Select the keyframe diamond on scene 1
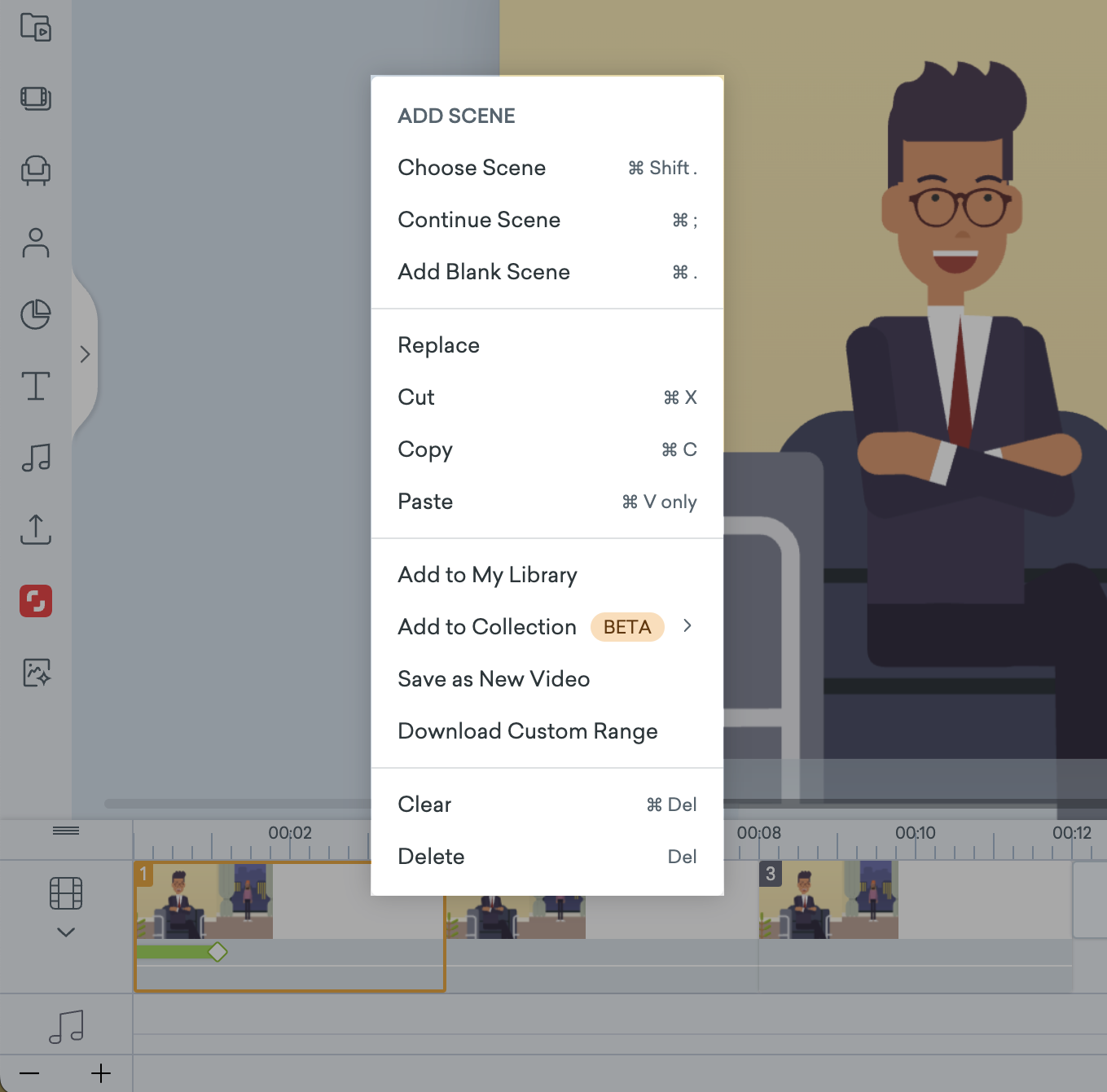The image size is (1107, 1092). tap(217, 951)
